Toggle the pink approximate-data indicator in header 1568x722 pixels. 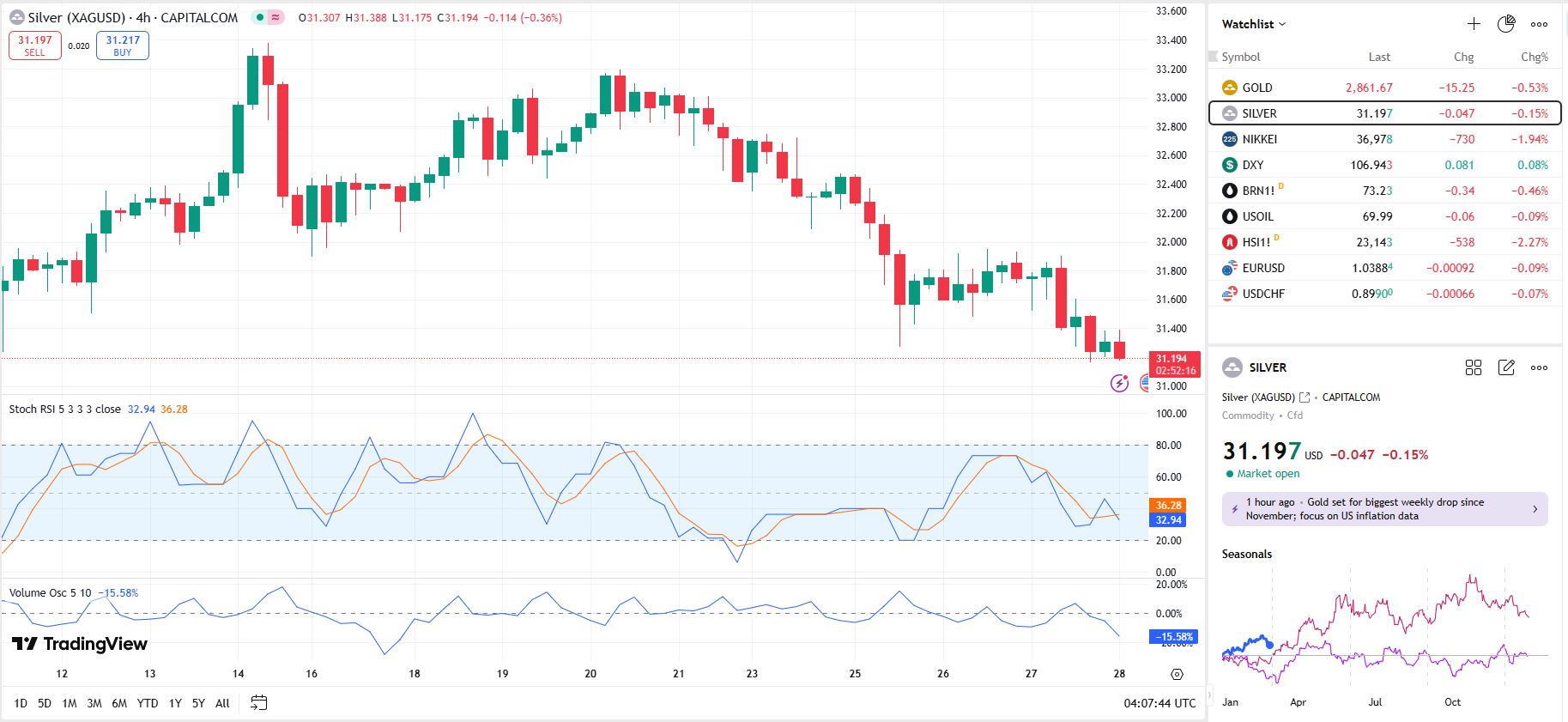(275, 17)
